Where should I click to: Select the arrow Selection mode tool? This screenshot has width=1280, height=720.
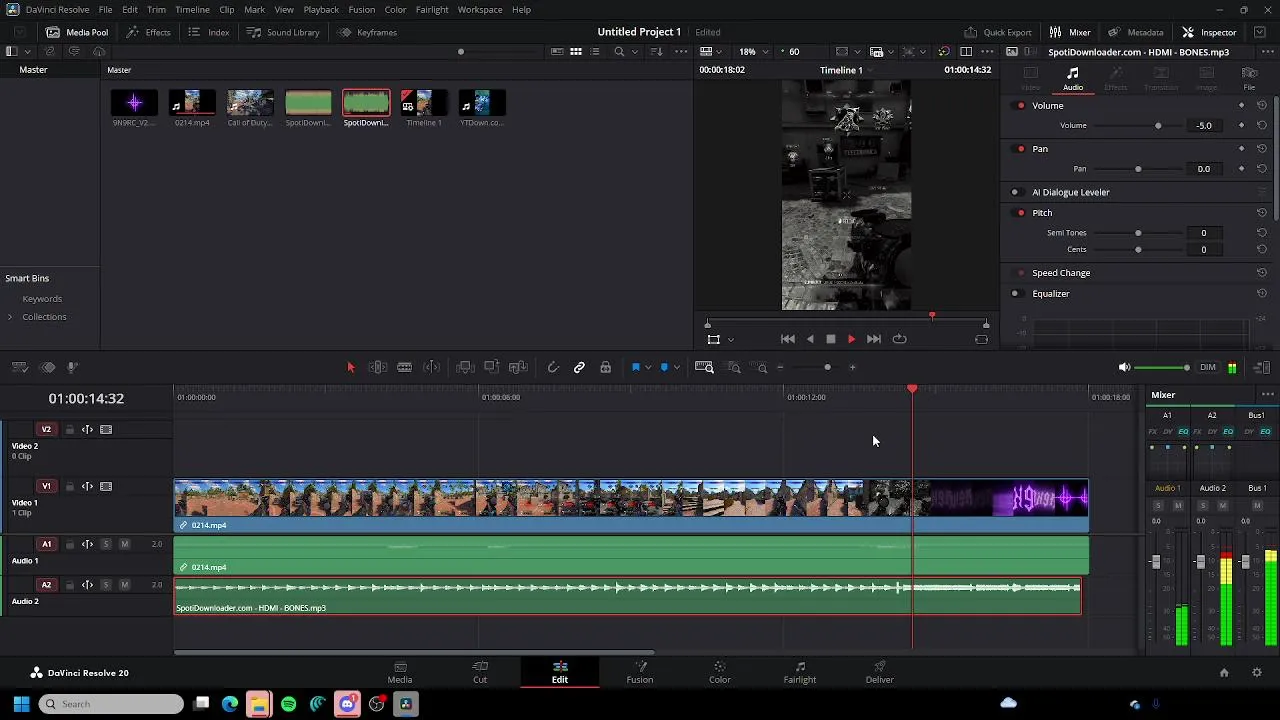tap(351, 368)
